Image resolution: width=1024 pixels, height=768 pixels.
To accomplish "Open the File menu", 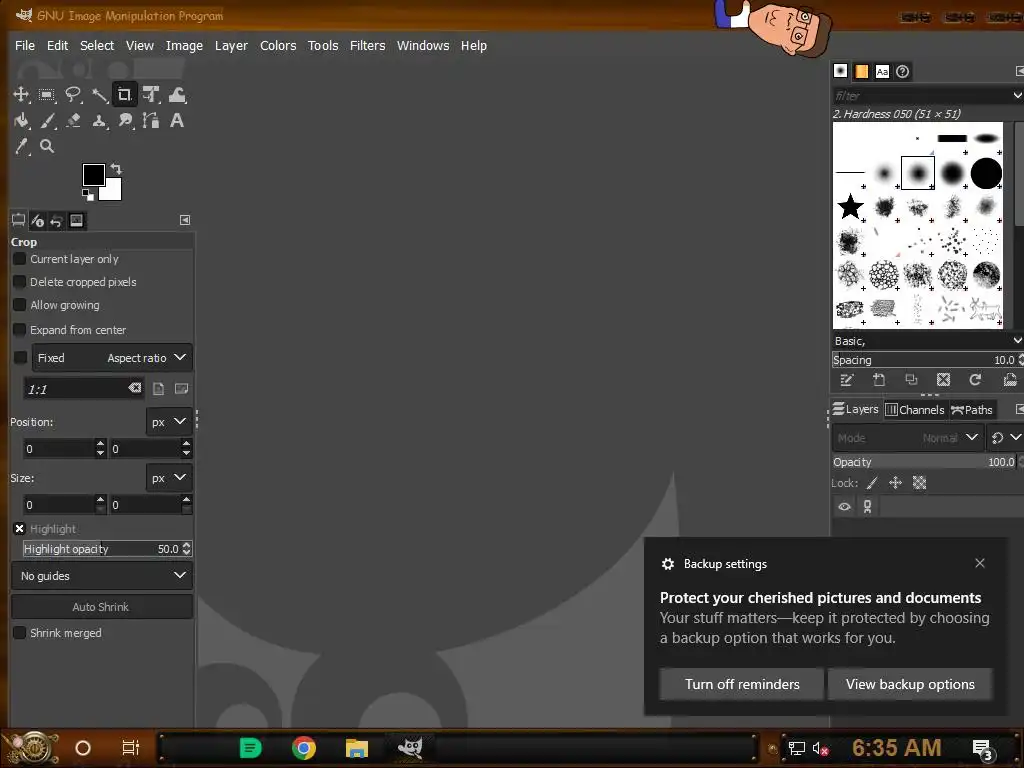I will tap(25, 46).
